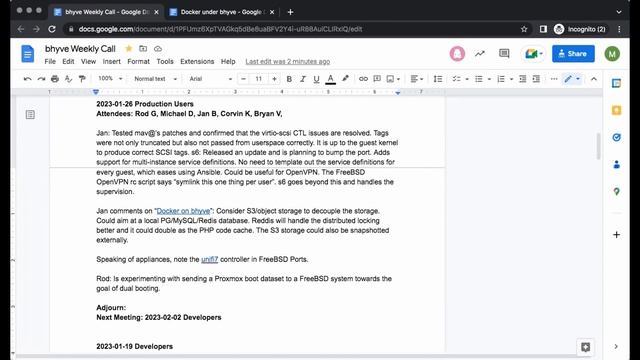Open line and paragraph spacing
Viewport: 640px width, 360px height.
coord(438,79)
